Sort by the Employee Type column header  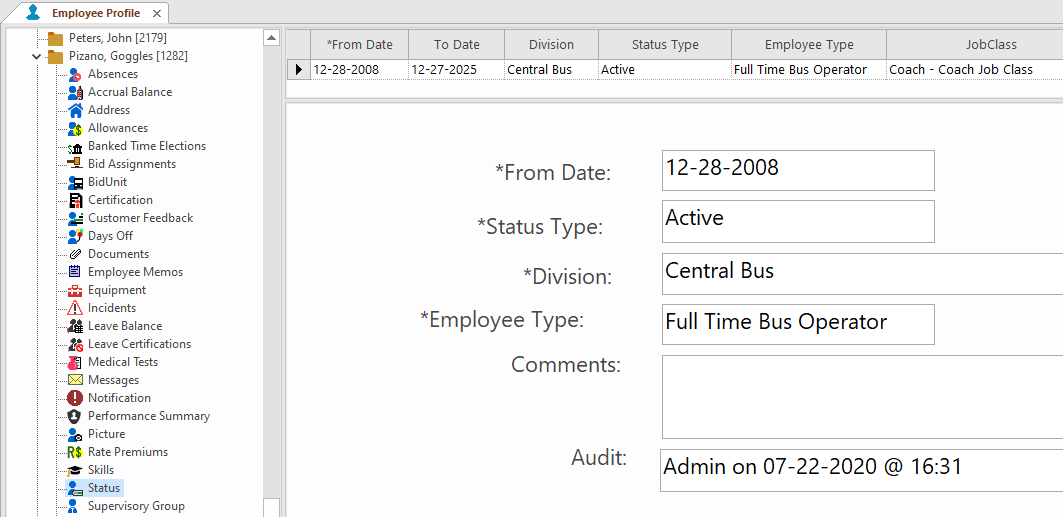coord(809,45)
